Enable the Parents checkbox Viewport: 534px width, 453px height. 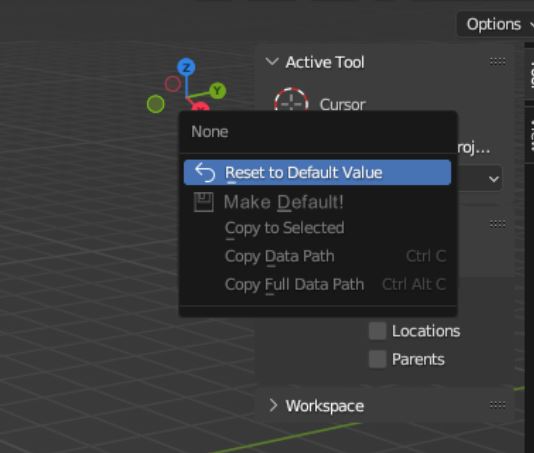click(x=377, y=359)
